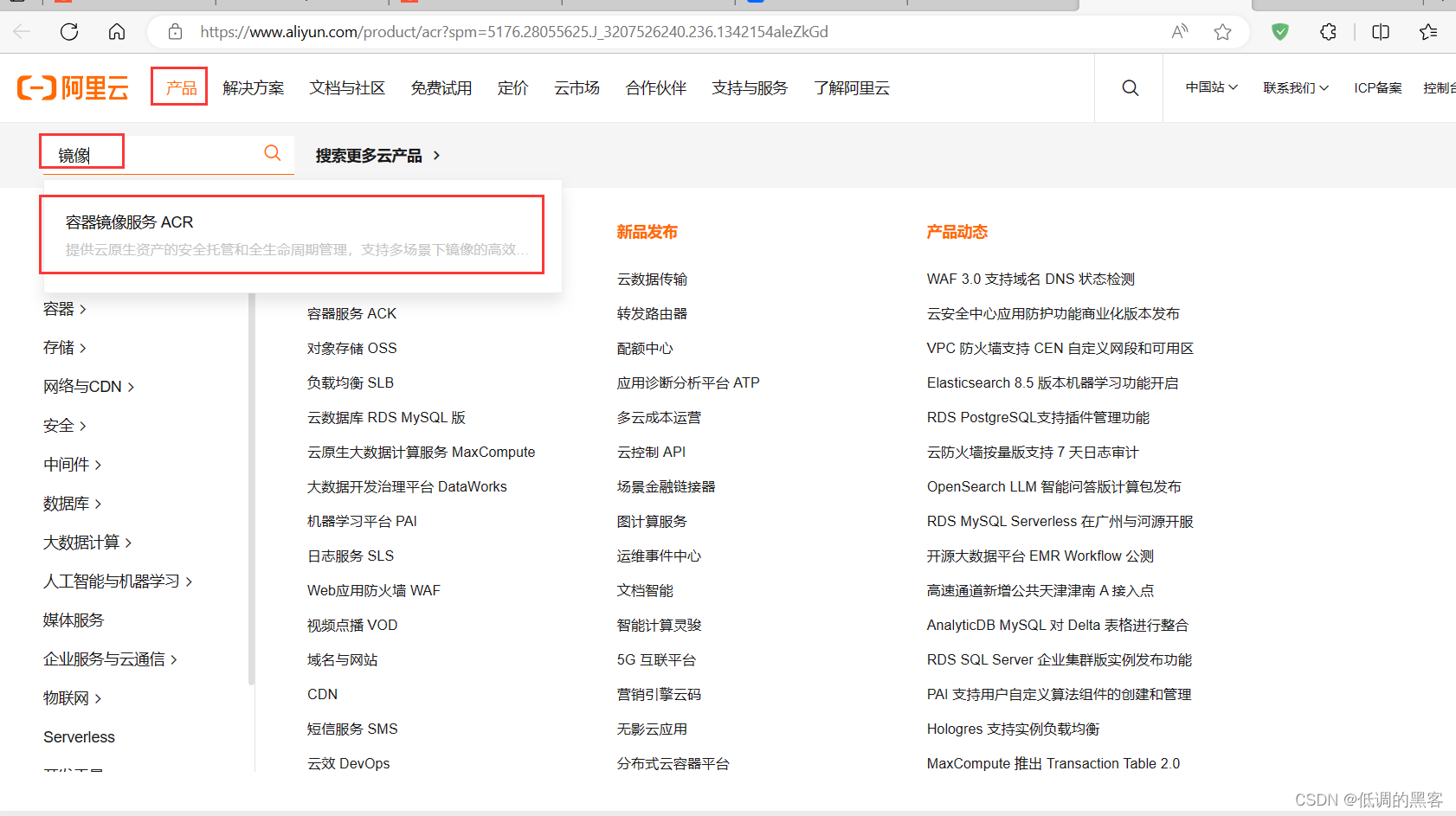The width and height of the screenshot is (1456, 816).
Task: Click the browser back arrow
Action: [22, 32]
